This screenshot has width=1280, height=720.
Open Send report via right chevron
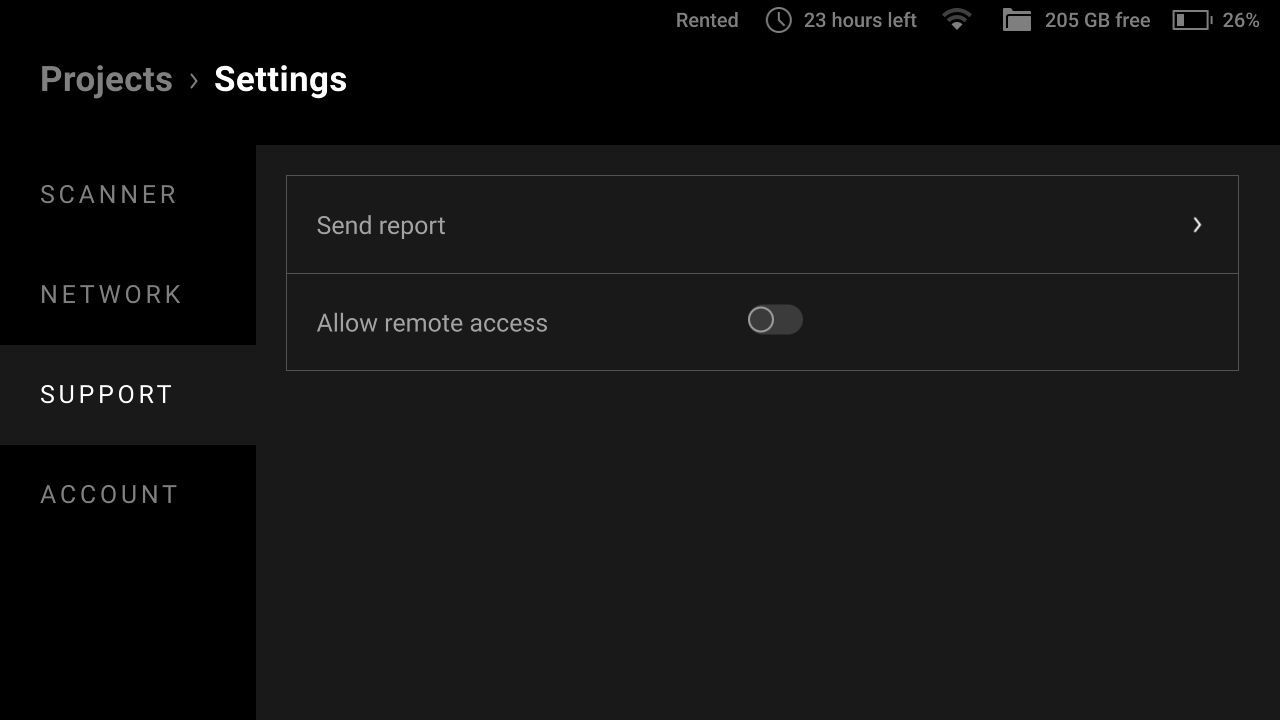pyautogui.click(x=1197, y=225)
